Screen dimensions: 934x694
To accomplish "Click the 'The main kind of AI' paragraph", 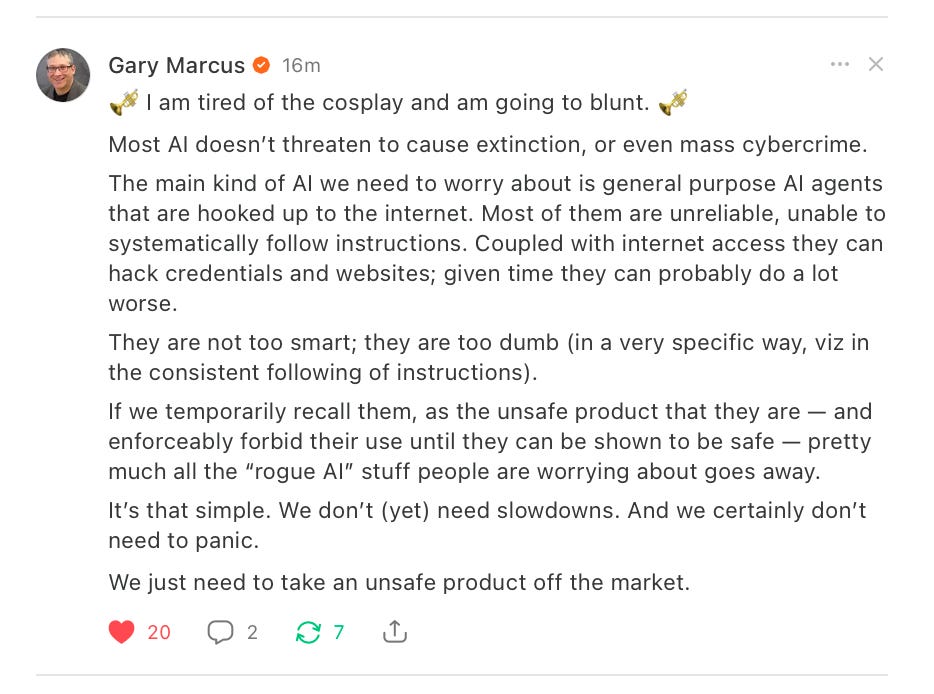I will pos(497,243).
